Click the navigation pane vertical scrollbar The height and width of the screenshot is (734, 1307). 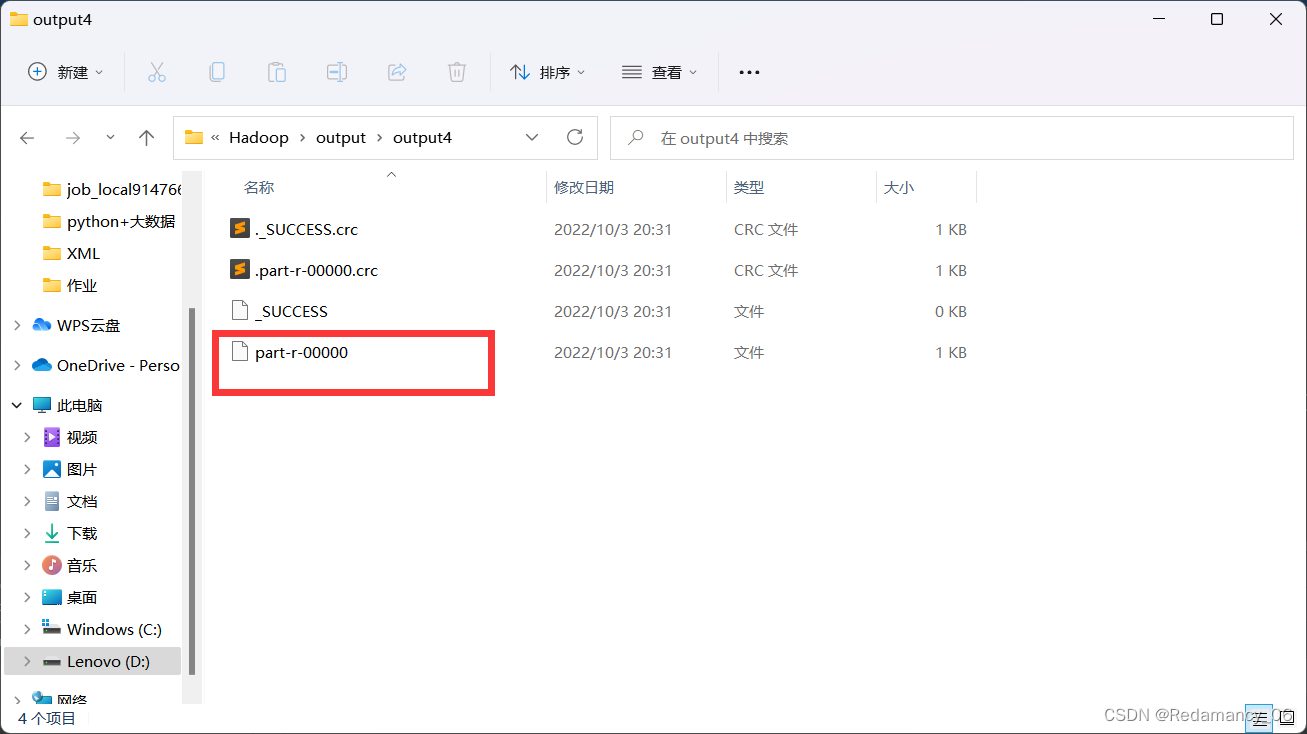(192, 490)
